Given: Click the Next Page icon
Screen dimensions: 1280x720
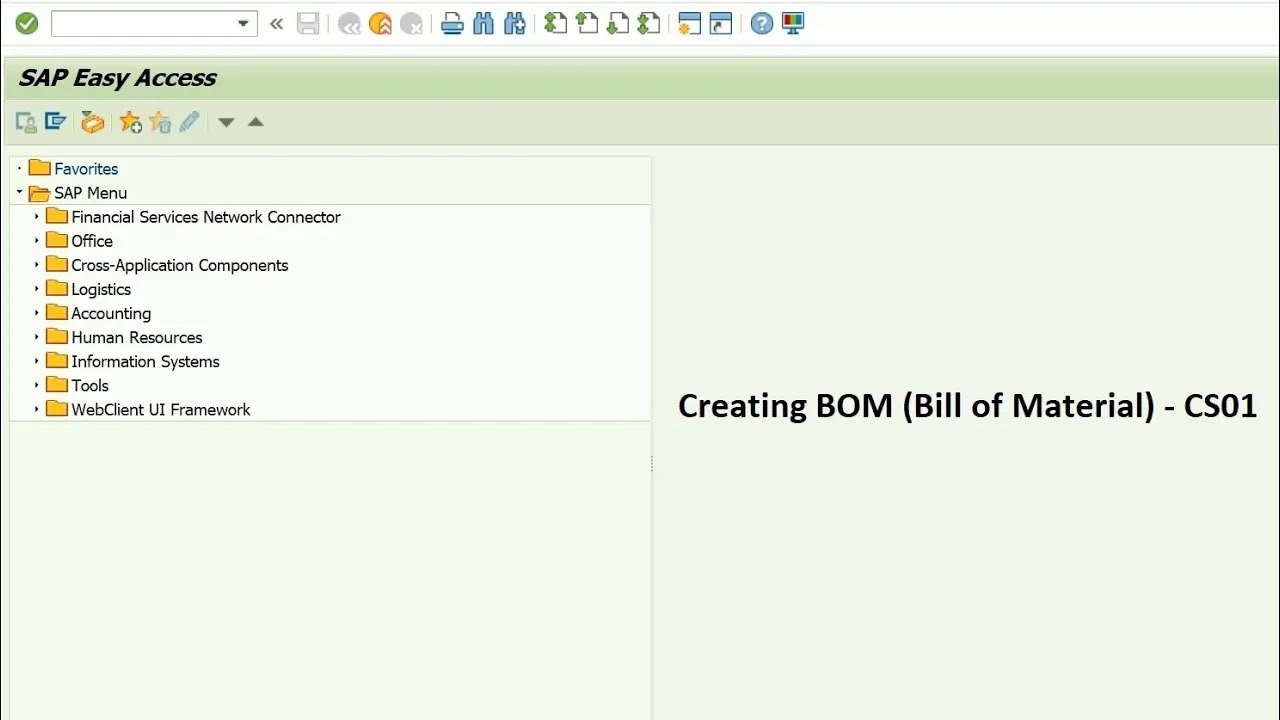Looking at the screenshot, I should [618, 23].
